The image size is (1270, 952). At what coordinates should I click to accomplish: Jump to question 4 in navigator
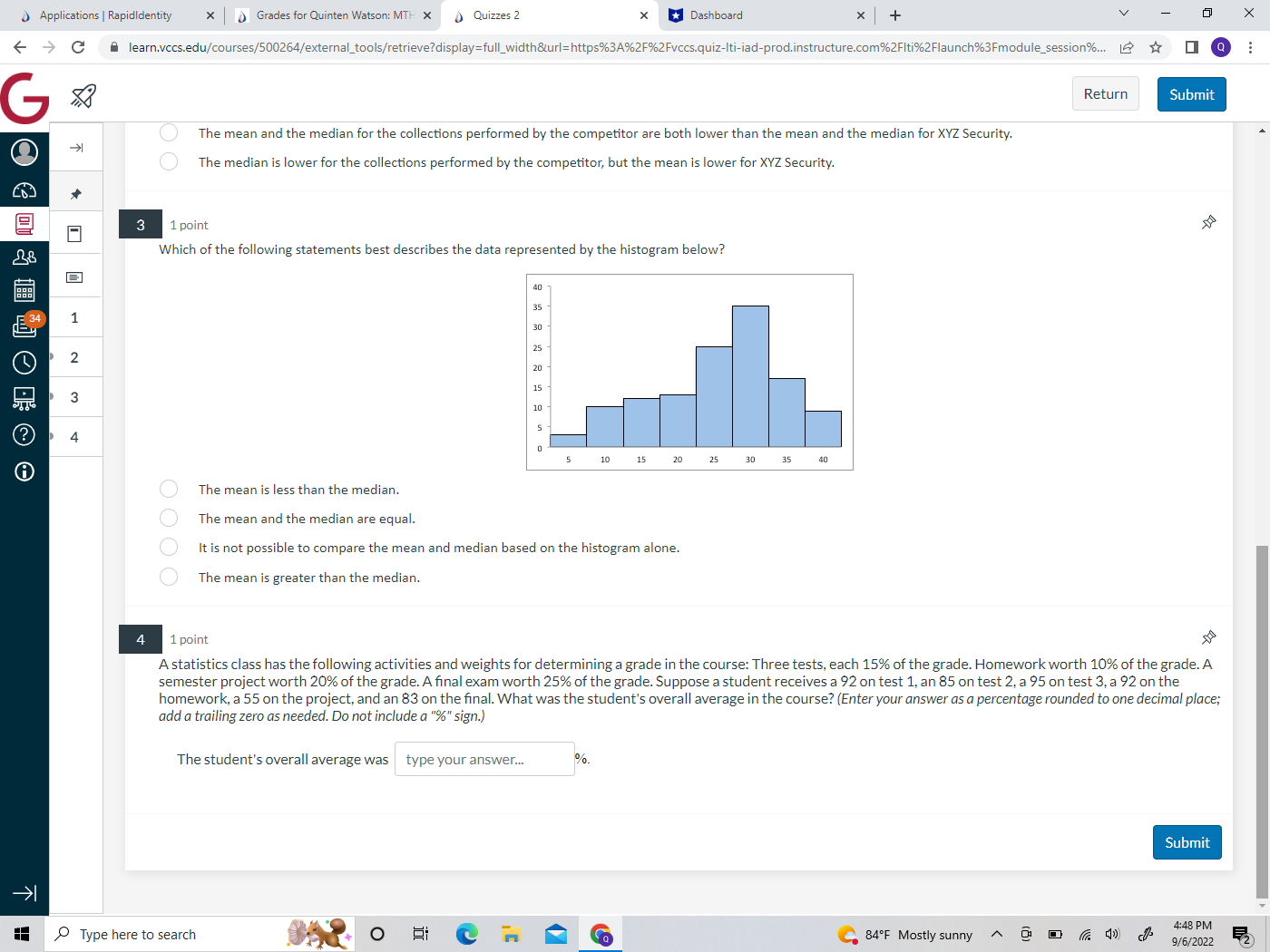[x=74, y=437]
